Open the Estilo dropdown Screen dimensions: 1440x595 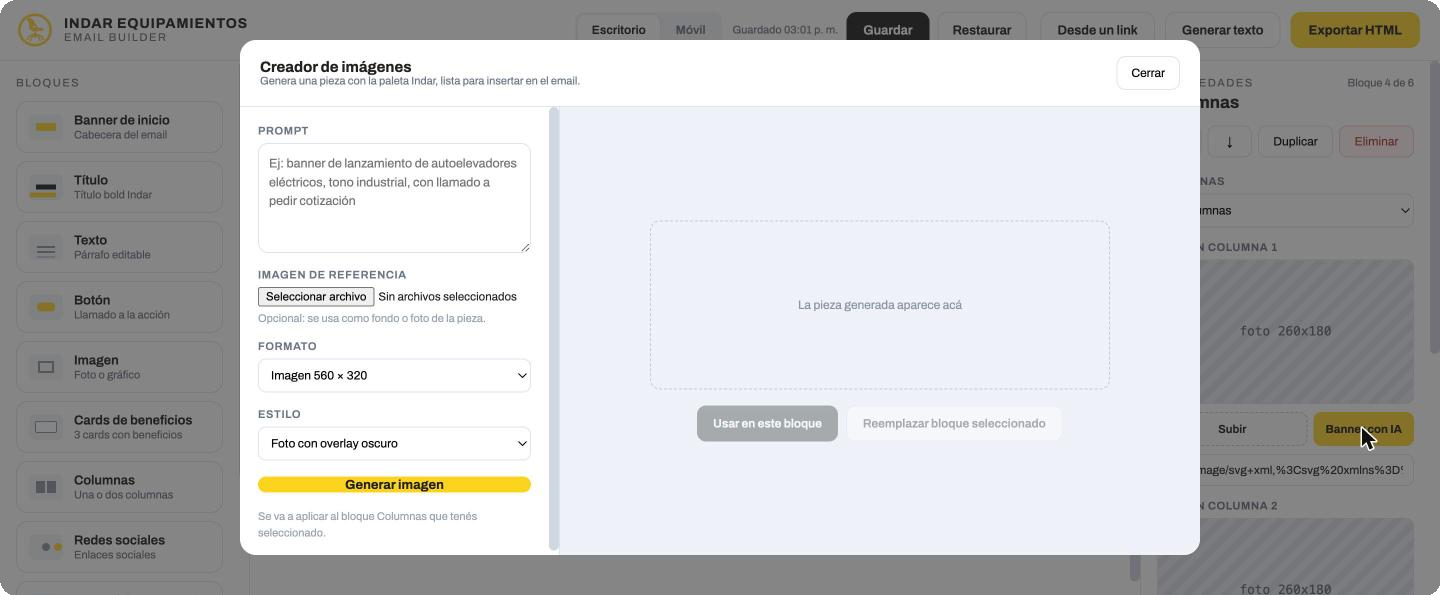[394, 444]
